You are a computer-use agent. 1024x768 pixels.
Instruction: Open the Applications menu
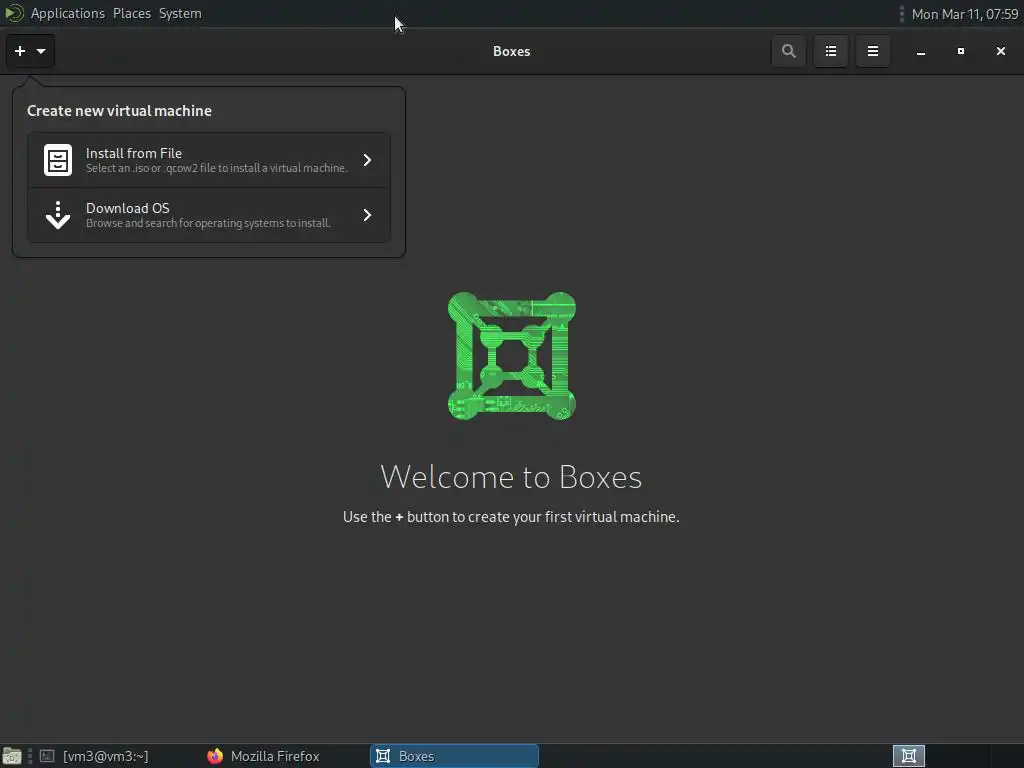coord(67,13)
